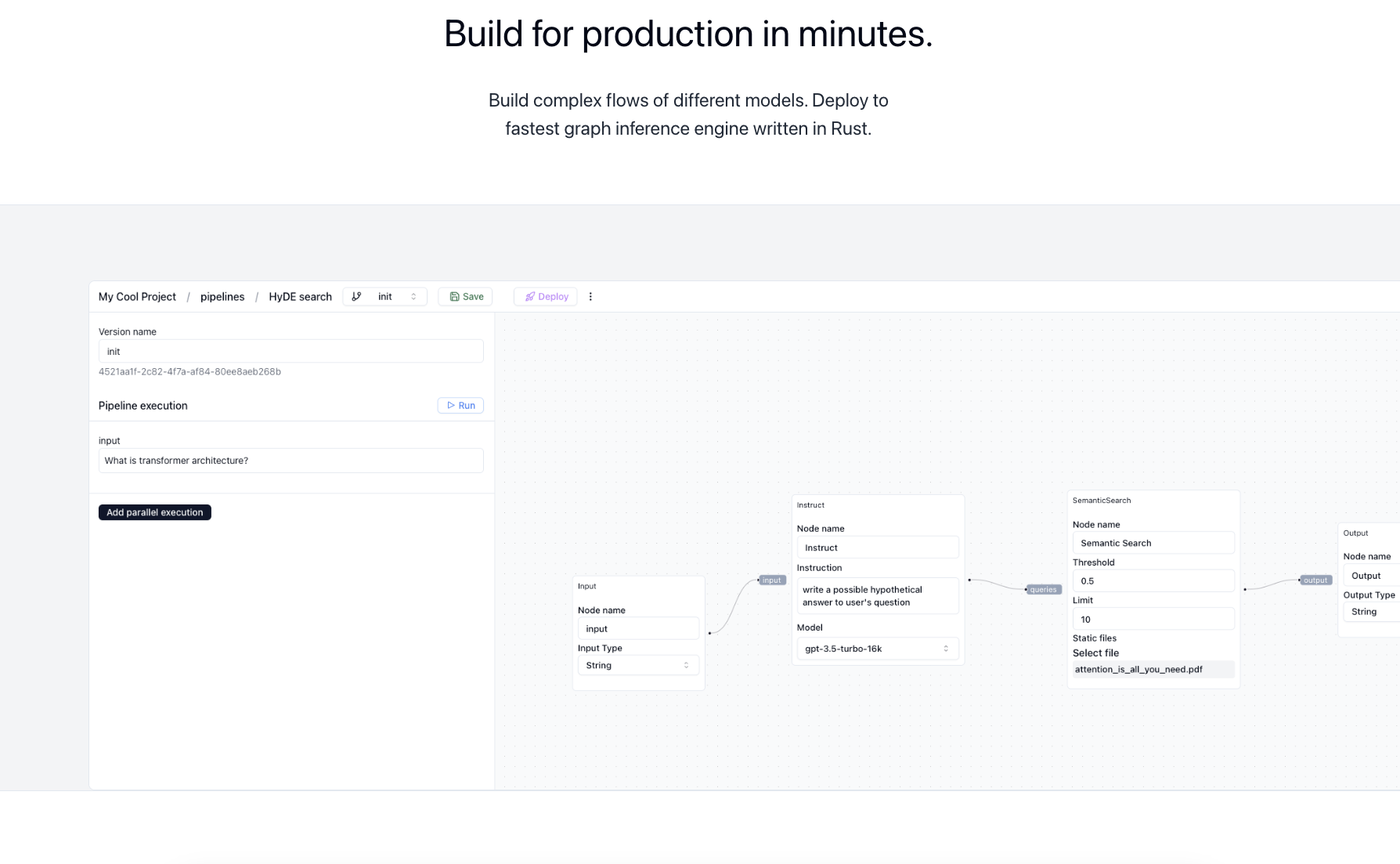Click the 'queries' handle on SemanticSearch node
This screenshot has width=1400, height=864.
1043,590
